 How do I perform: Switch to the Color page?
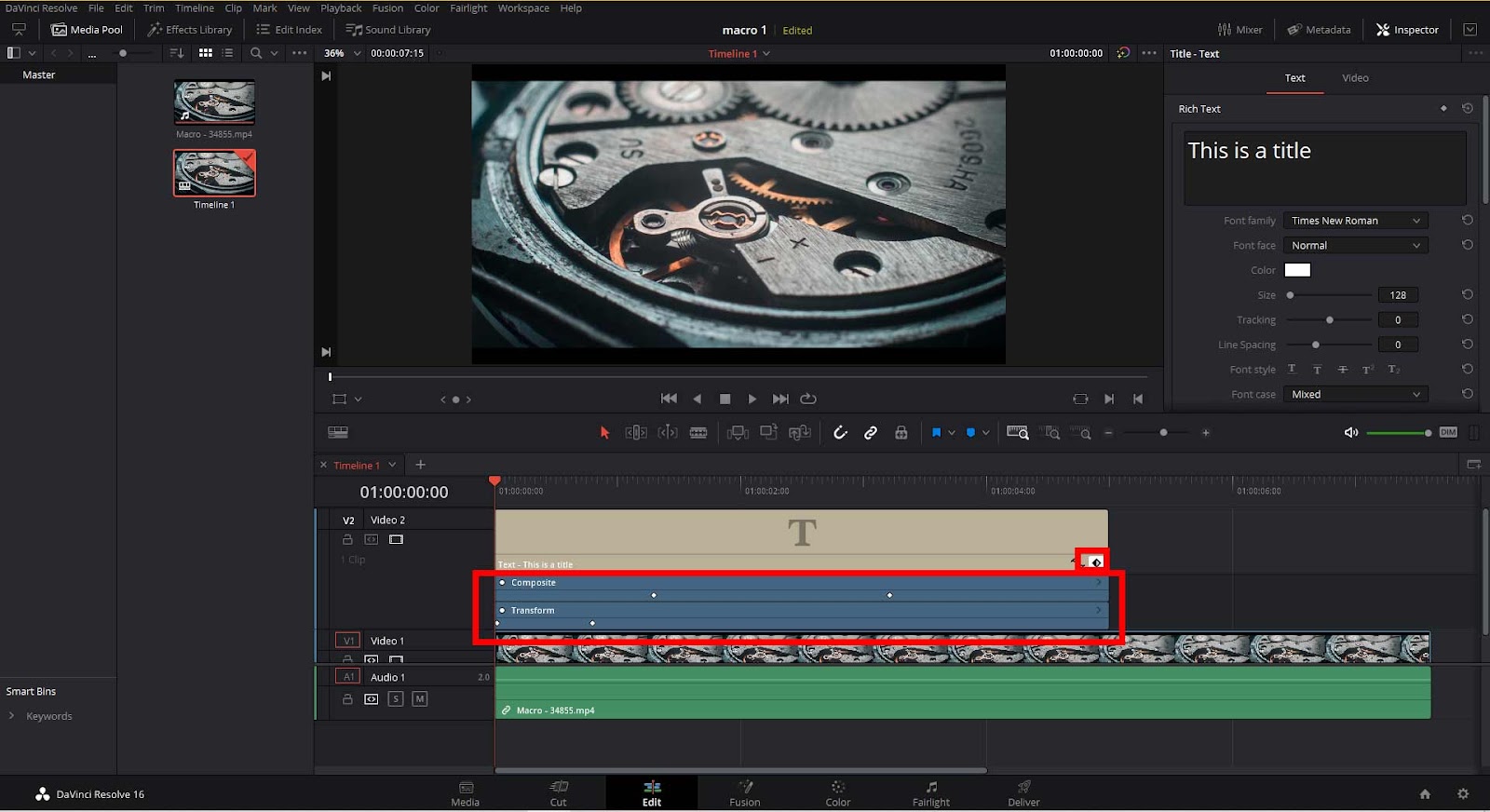pos(837,792)
